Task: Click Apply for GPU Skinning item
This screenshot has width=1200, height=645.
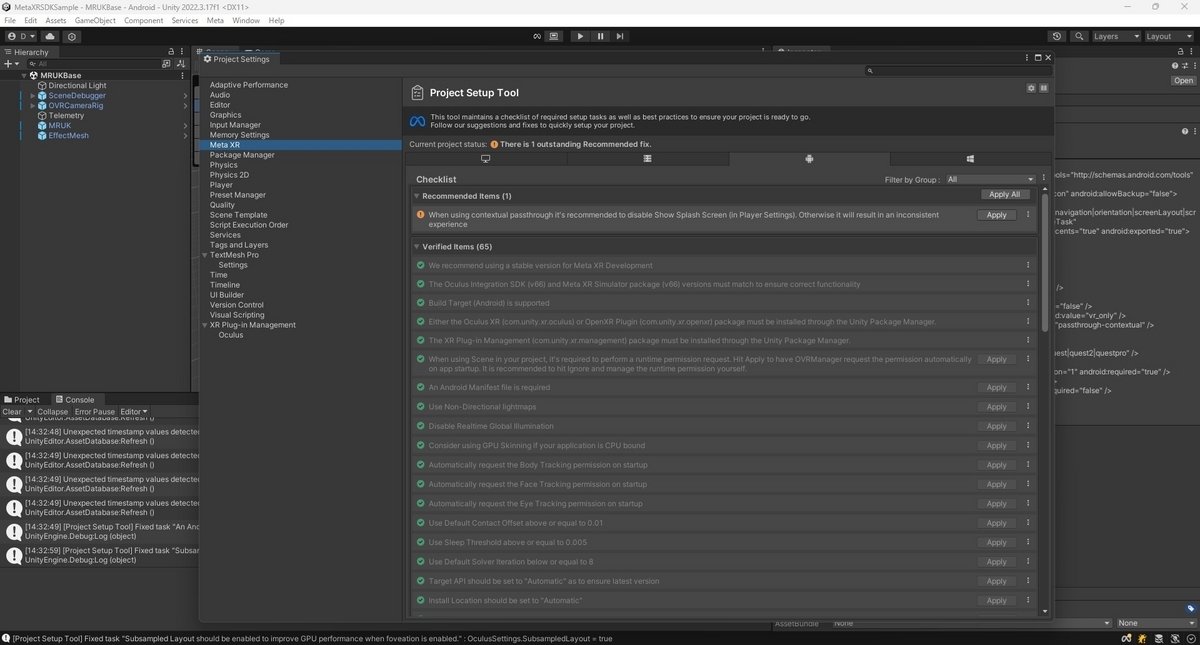Action: click(x=997, y=445)
